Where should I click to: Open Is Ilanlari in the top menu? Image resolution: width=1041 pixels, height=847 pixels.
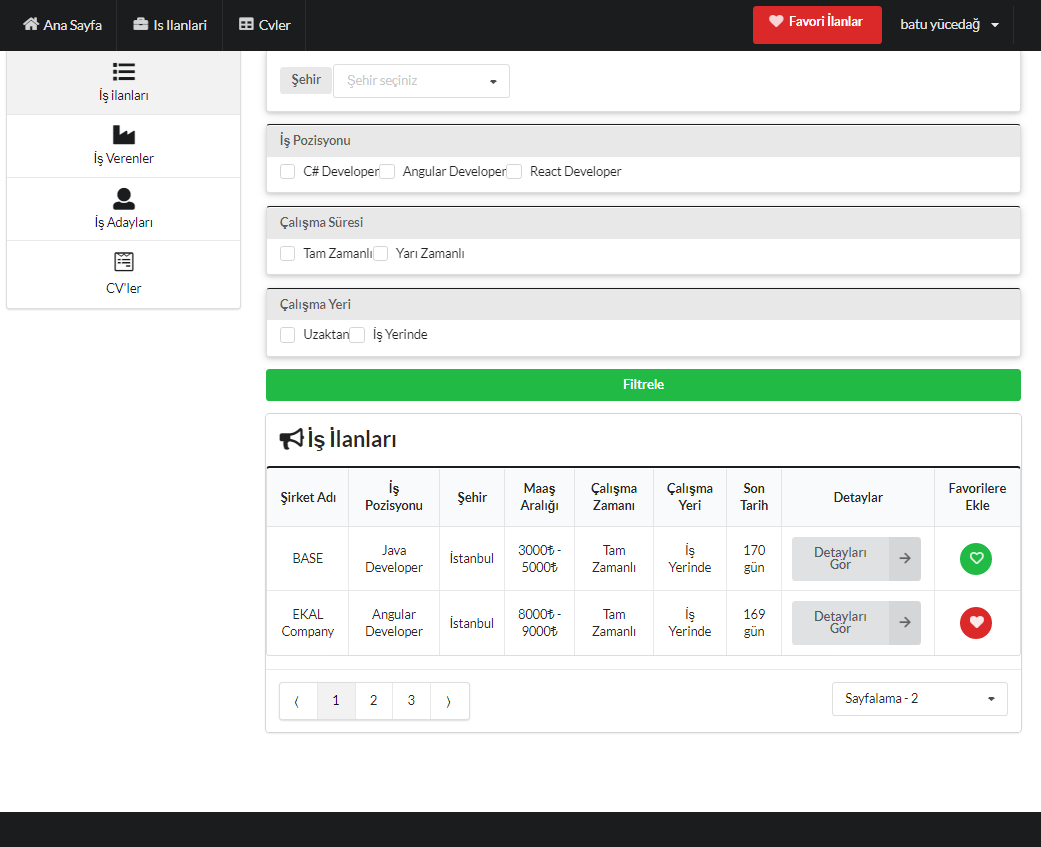click(x=170, y=25)
